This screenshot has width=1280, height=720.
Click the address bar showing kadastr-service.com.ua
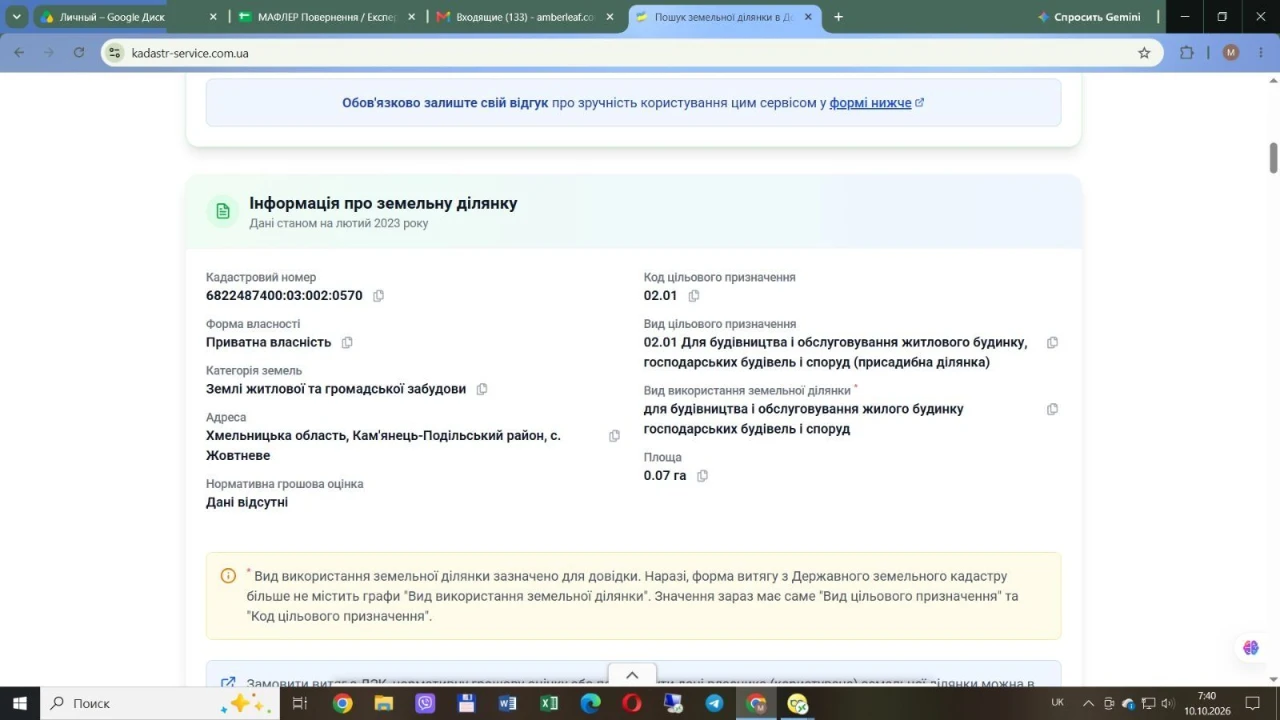click(x=630, y=53)
